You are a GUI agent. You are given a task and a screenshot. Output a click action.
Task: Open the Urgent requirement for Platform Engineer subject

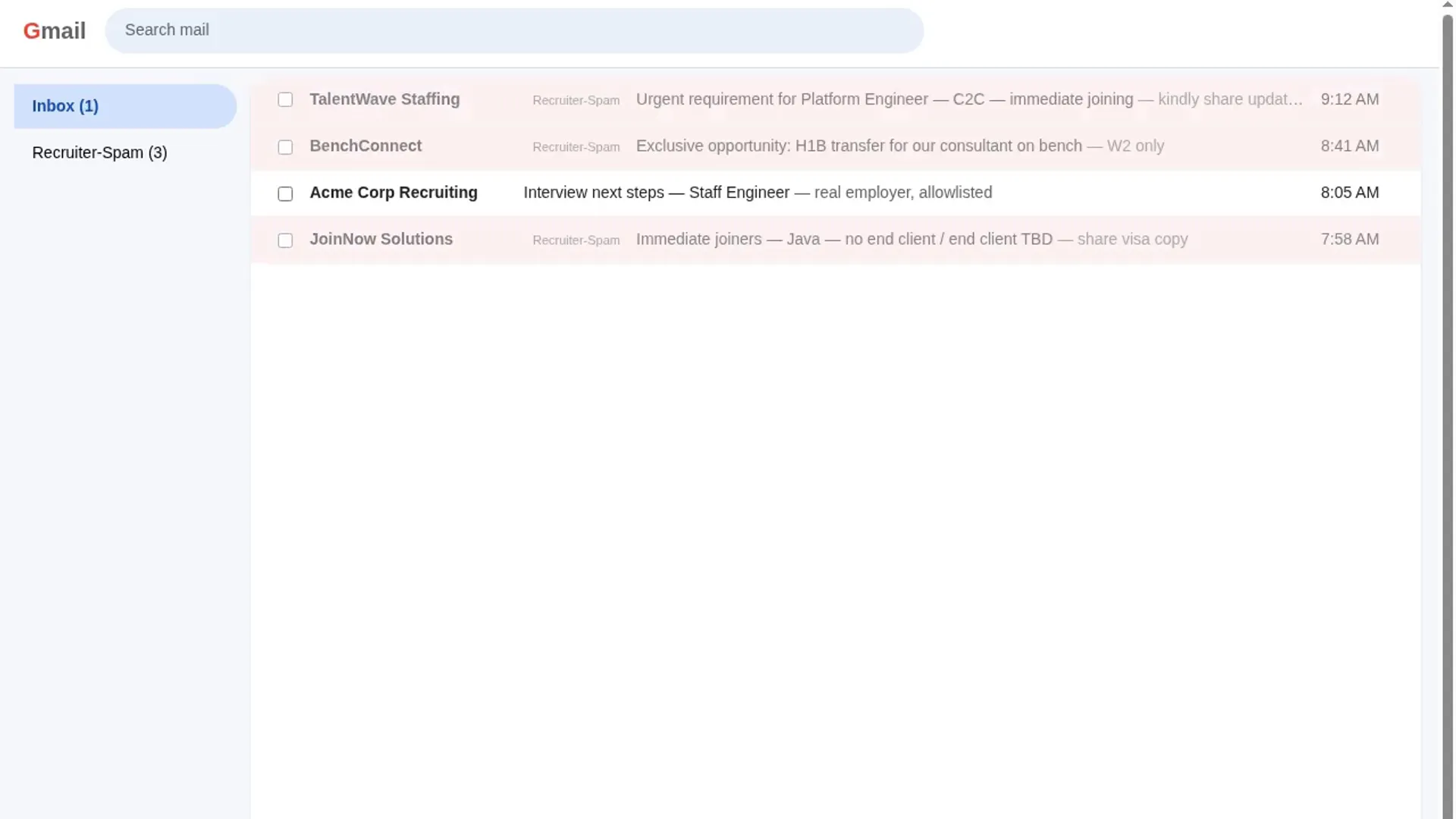point(884,99)
